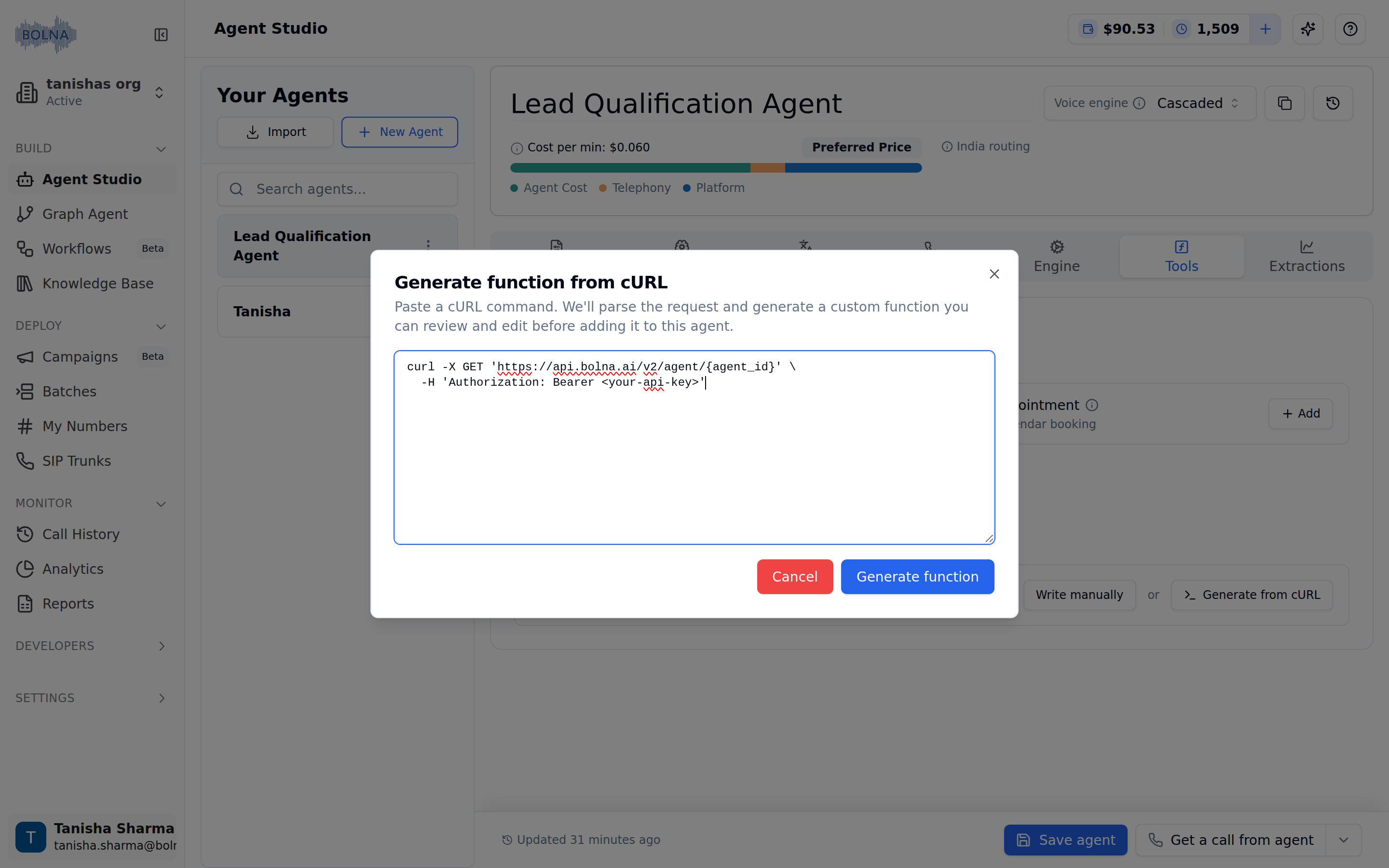Switch to the Tools tab

click(x=1181, y=257)
